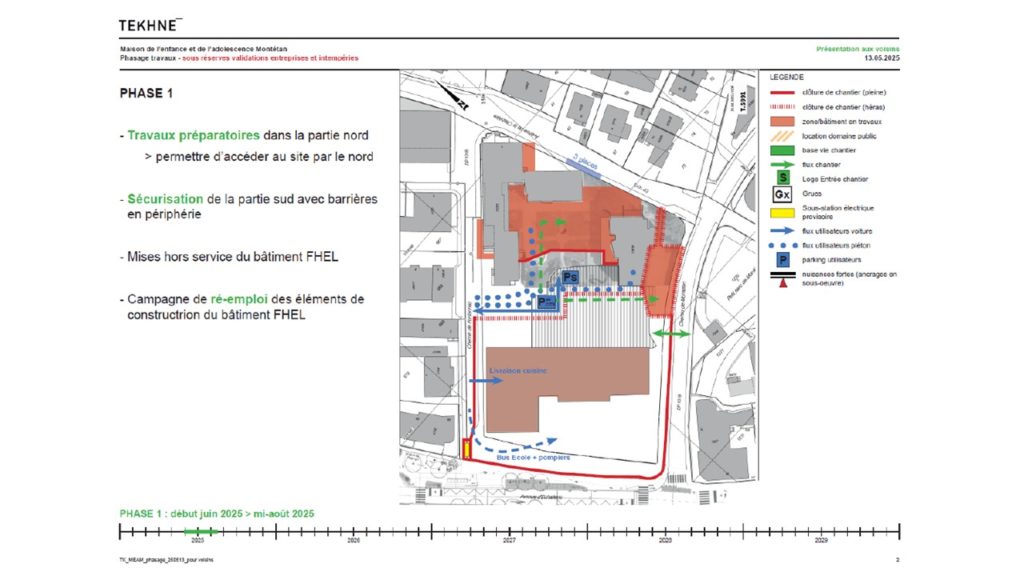
Task: Click the 2028 year label on timeline
Action: [665, 541]
